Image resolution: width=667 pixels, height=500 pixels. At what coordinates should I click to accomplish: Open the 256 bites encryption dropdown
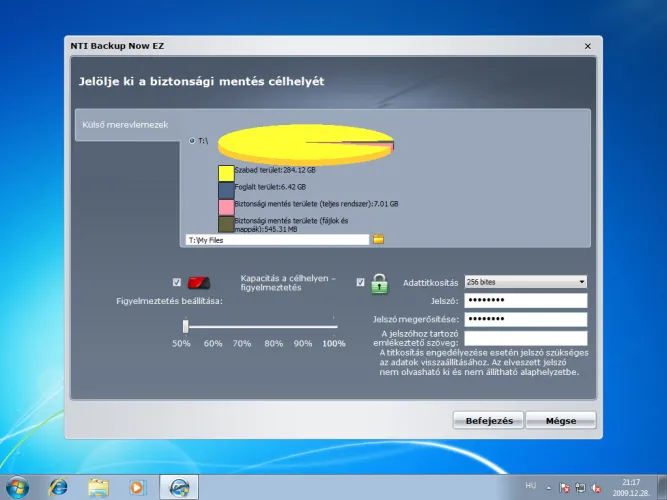525,282
